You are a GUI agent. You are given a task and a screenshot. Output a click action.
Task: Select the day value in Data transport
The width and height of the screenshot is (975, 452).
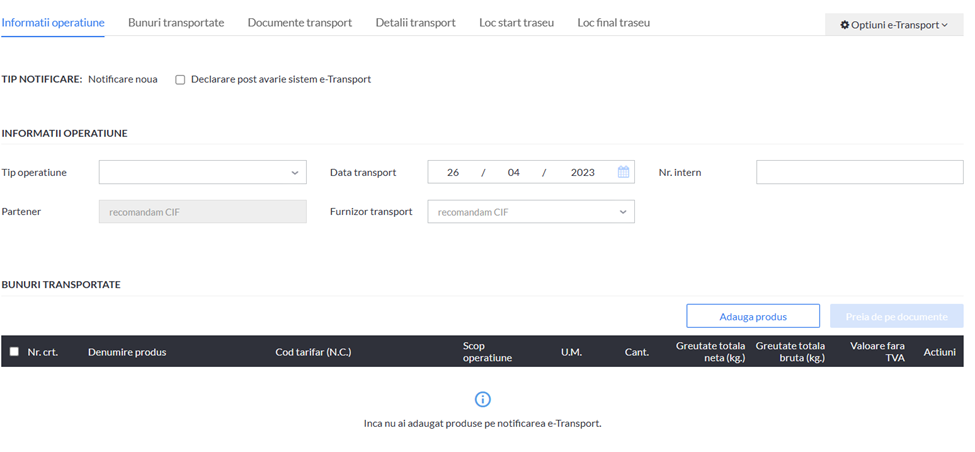click(x=453, y=173)
